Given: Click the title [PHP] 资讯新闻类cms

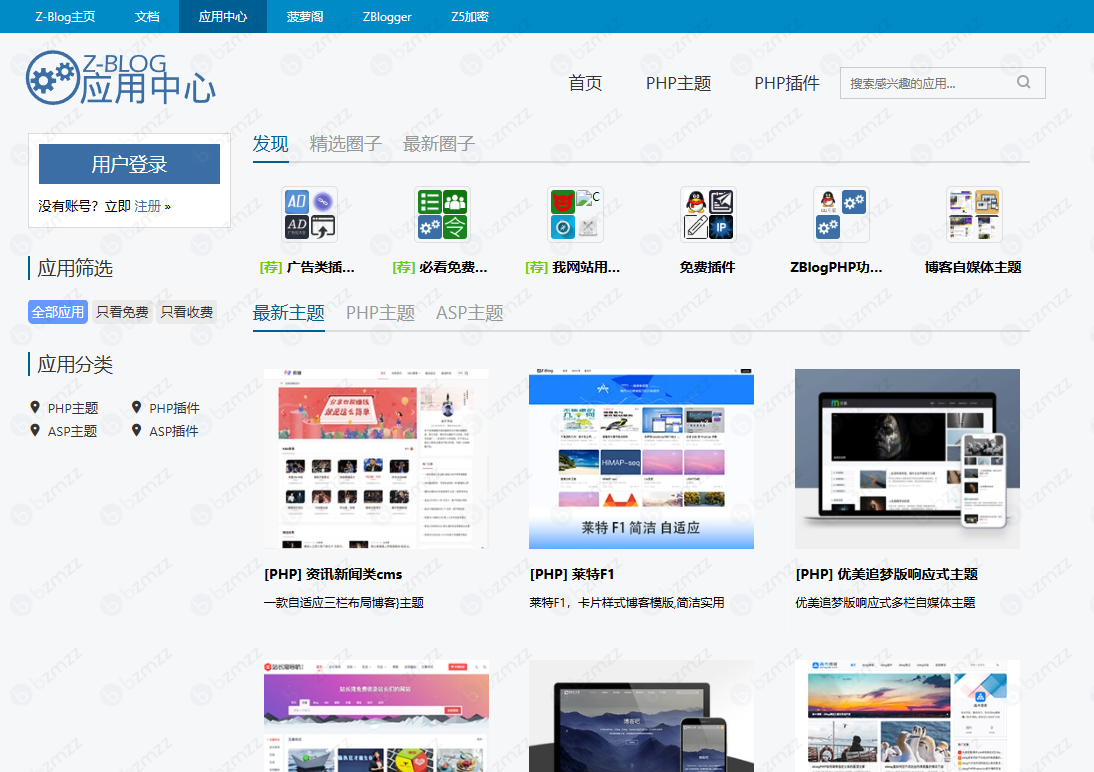Looking at the screenshot, I should pyautogui.click(x=333, y=574).
